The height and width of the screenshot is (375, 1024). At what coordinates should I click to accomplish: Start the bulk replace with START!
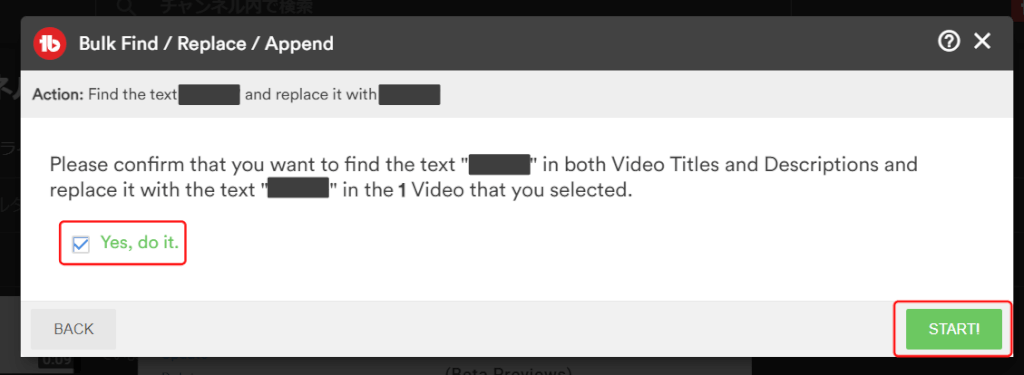pyautogui.click(x=954, y=329)
